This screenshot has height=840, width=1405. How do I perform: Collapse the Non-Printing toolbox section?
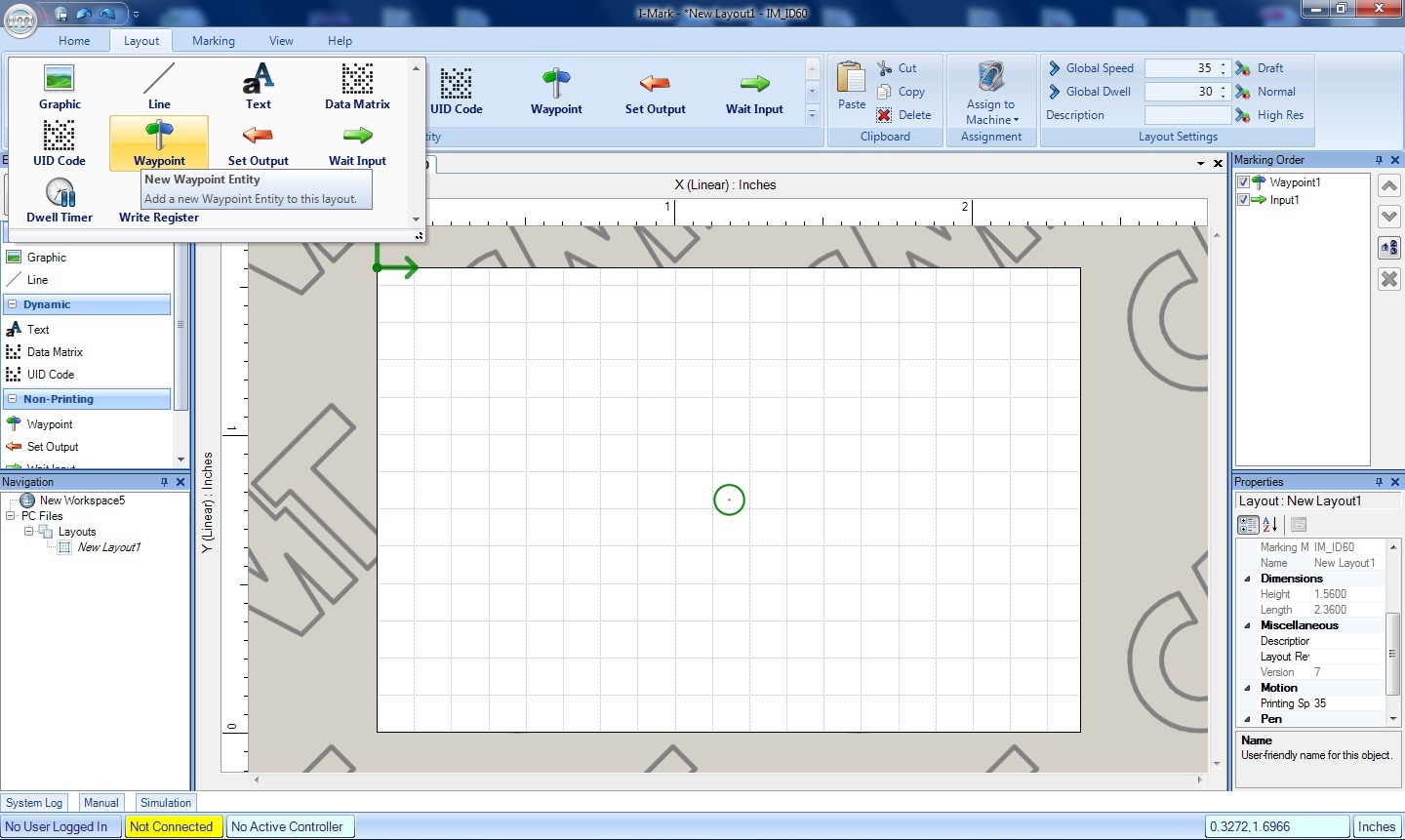tap(13, 399)
